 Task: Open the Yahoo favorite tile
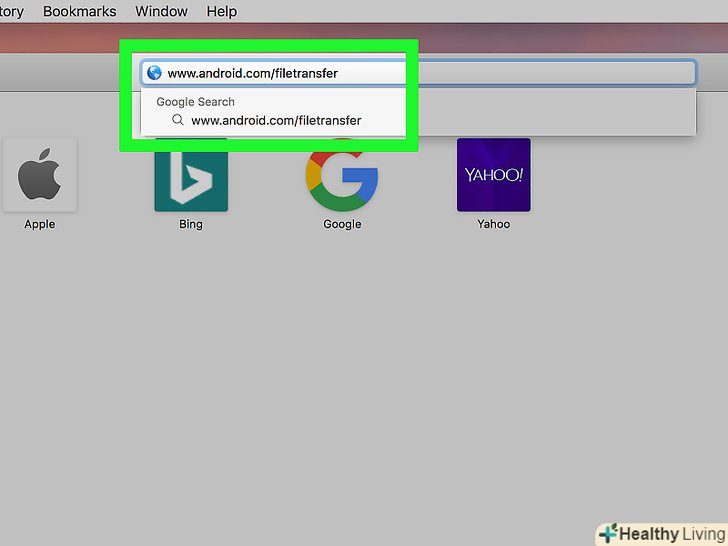(x=494, y=175)
